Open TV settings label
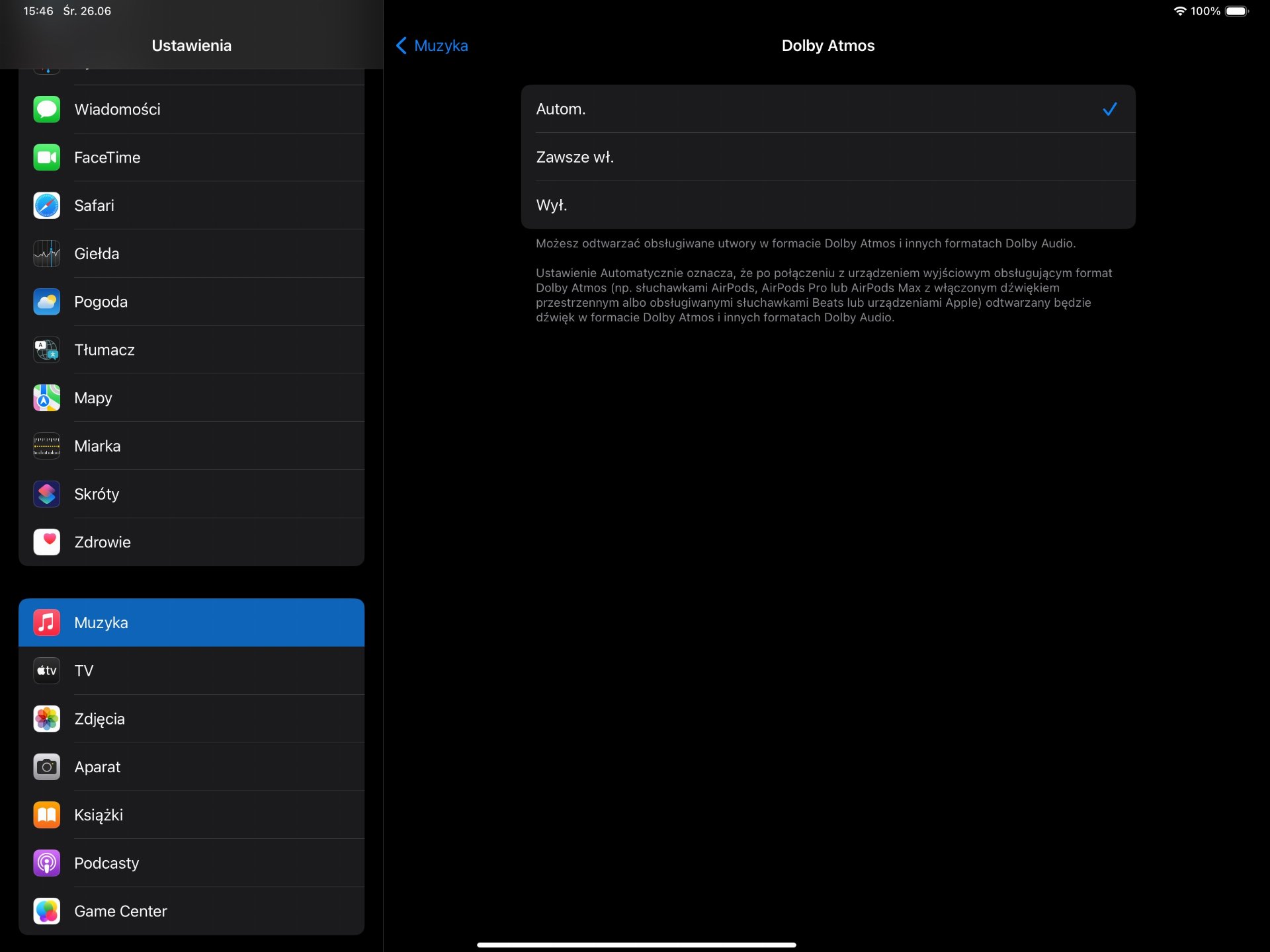Image resolution: width=1270 pixels, height=952 pixels. tap(84, 671)
